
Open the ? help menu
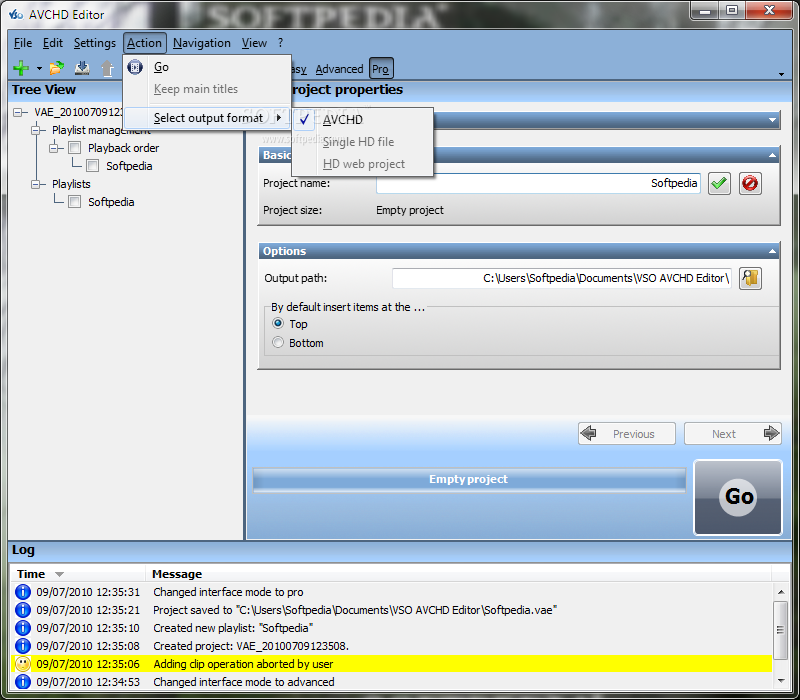[x=280, y=43]
